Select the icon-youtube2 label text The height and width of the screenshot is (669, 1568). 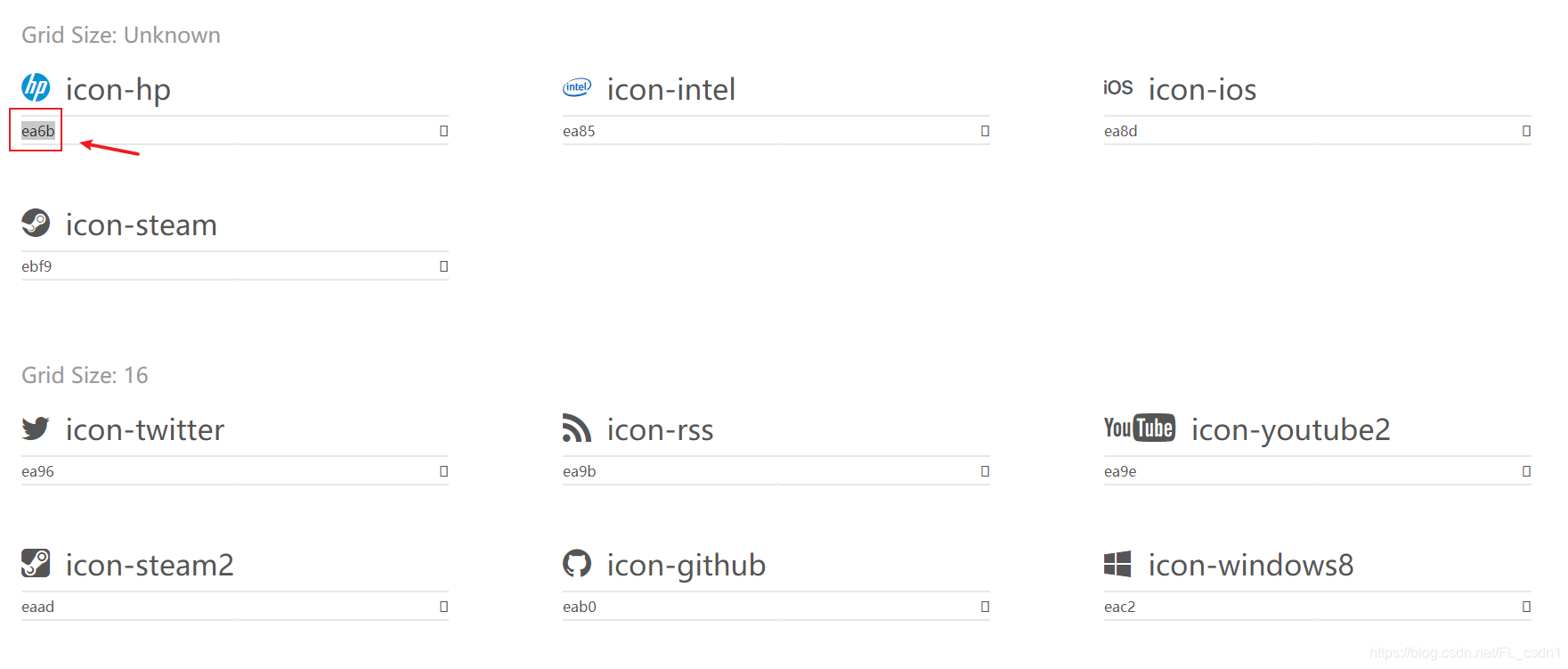click(x=1291, y=430)
